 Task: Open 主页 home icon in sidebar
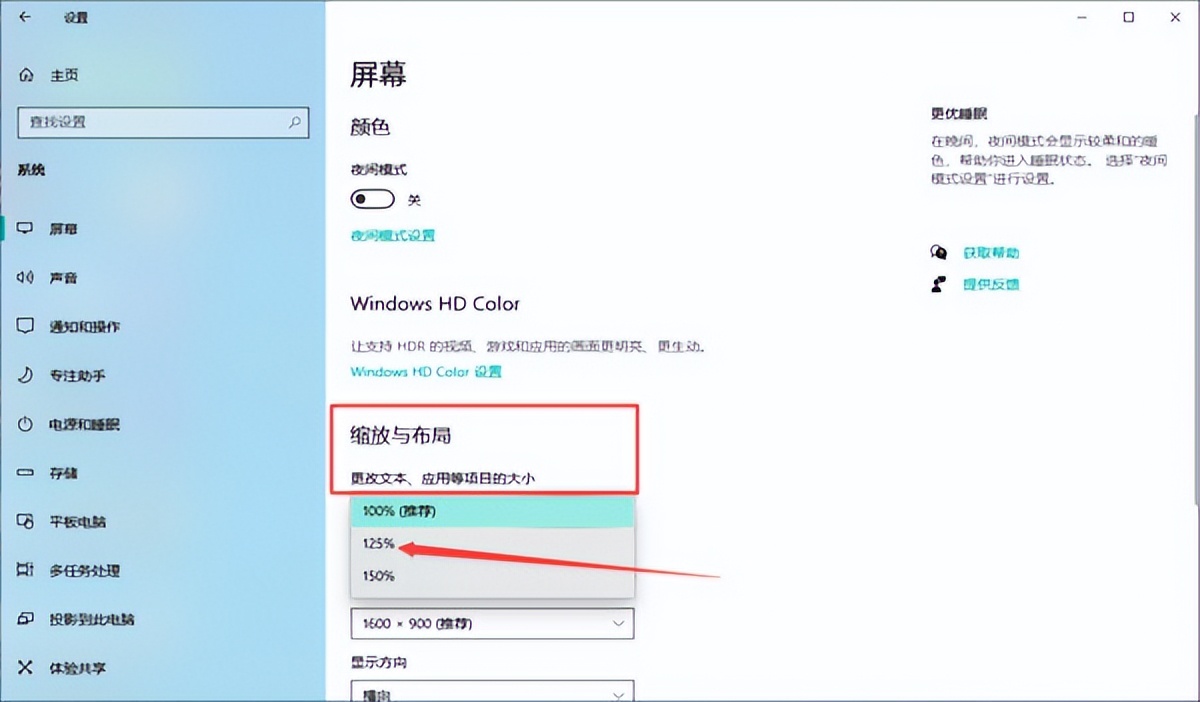tap(26, 75)
